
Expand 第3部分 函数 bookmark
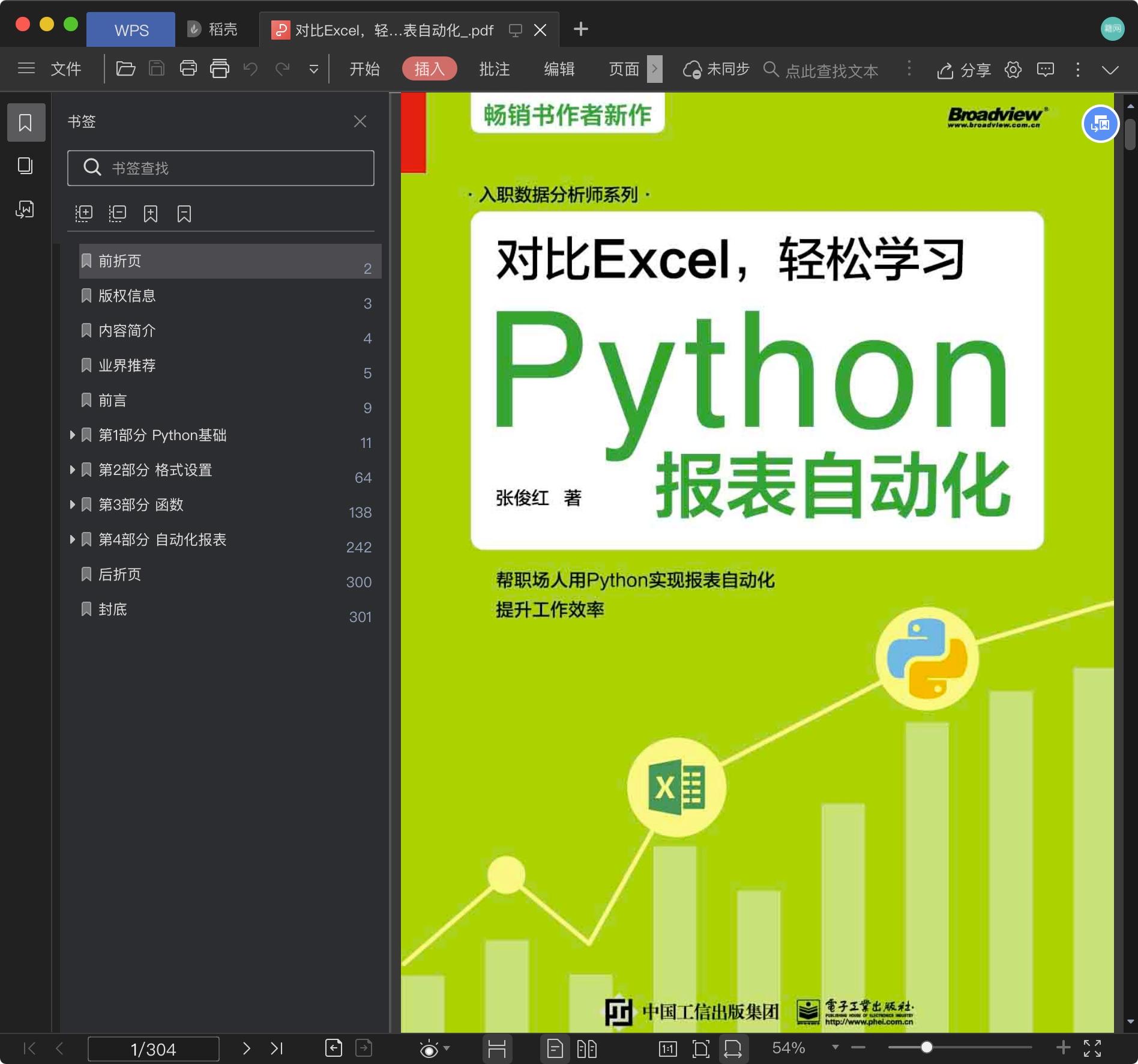point(72,505)
